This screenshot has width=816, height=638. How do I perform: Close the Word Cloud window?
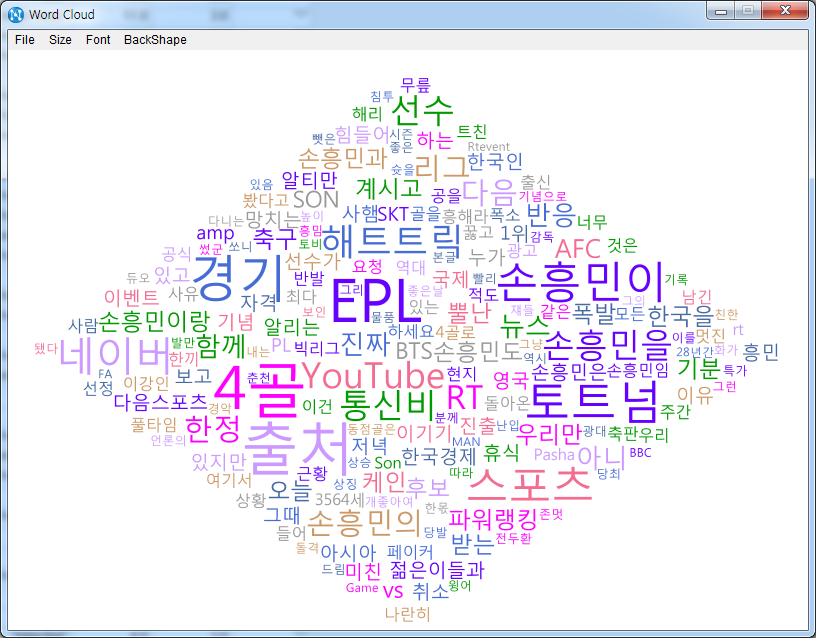(785, 11)
